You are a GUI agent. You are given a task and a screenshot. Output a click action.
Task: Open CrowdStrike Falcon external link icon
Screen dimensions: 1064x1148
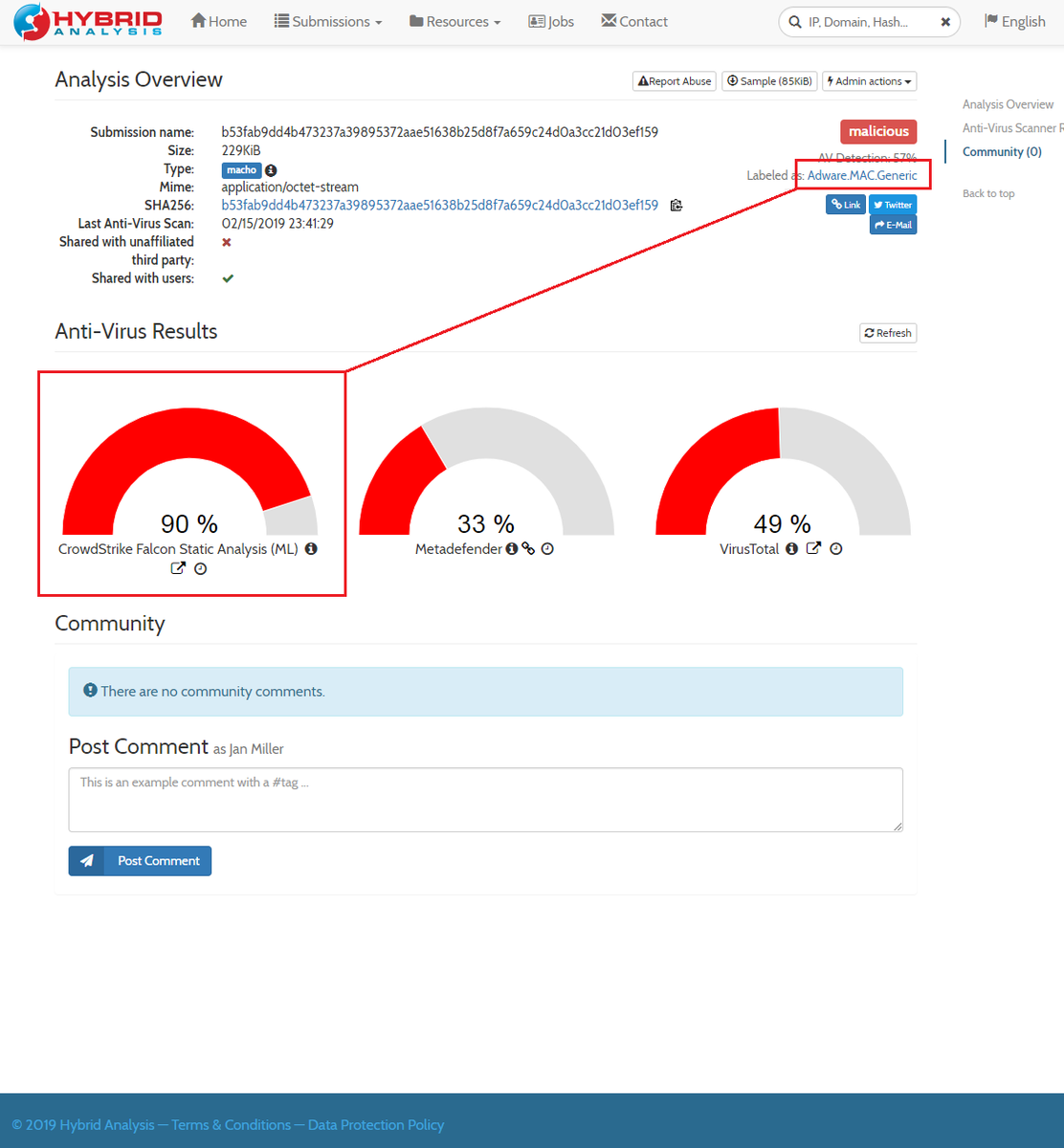coord(178,568)
